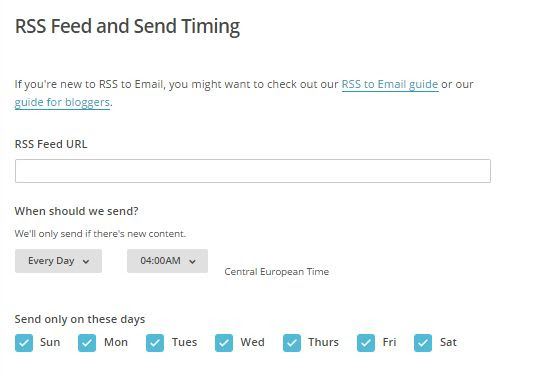Open the 04:00AM send time dropdown
557x381 pixels.
[167, 261]
